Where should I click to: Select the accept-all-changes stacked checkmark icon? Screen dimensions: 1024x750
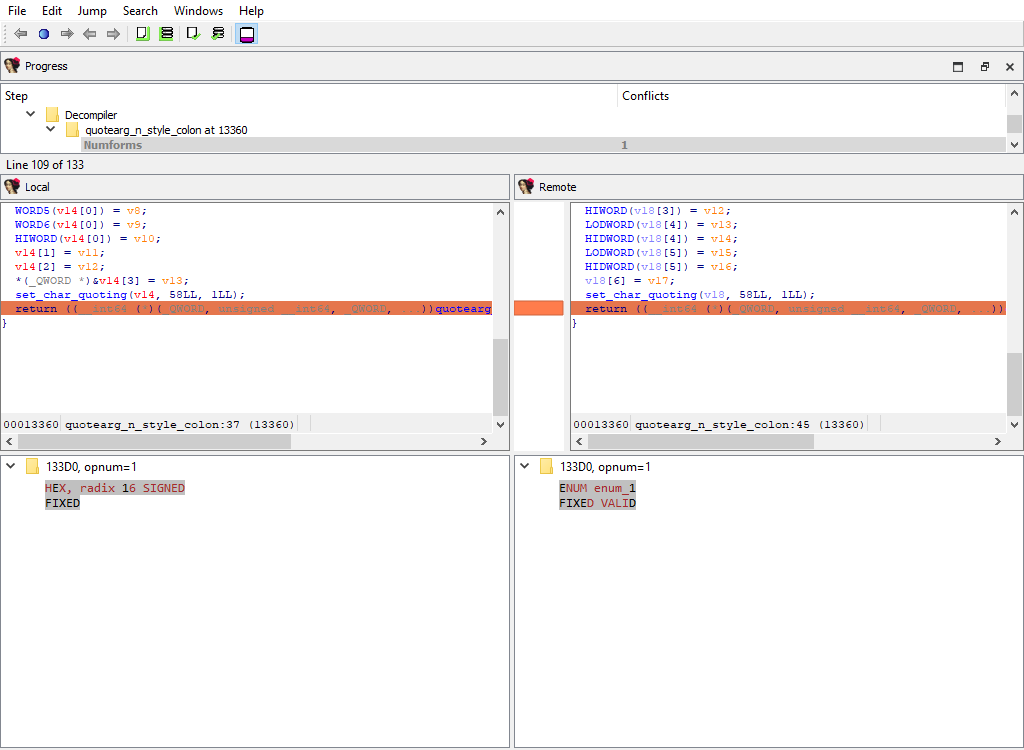click(218, 33)
